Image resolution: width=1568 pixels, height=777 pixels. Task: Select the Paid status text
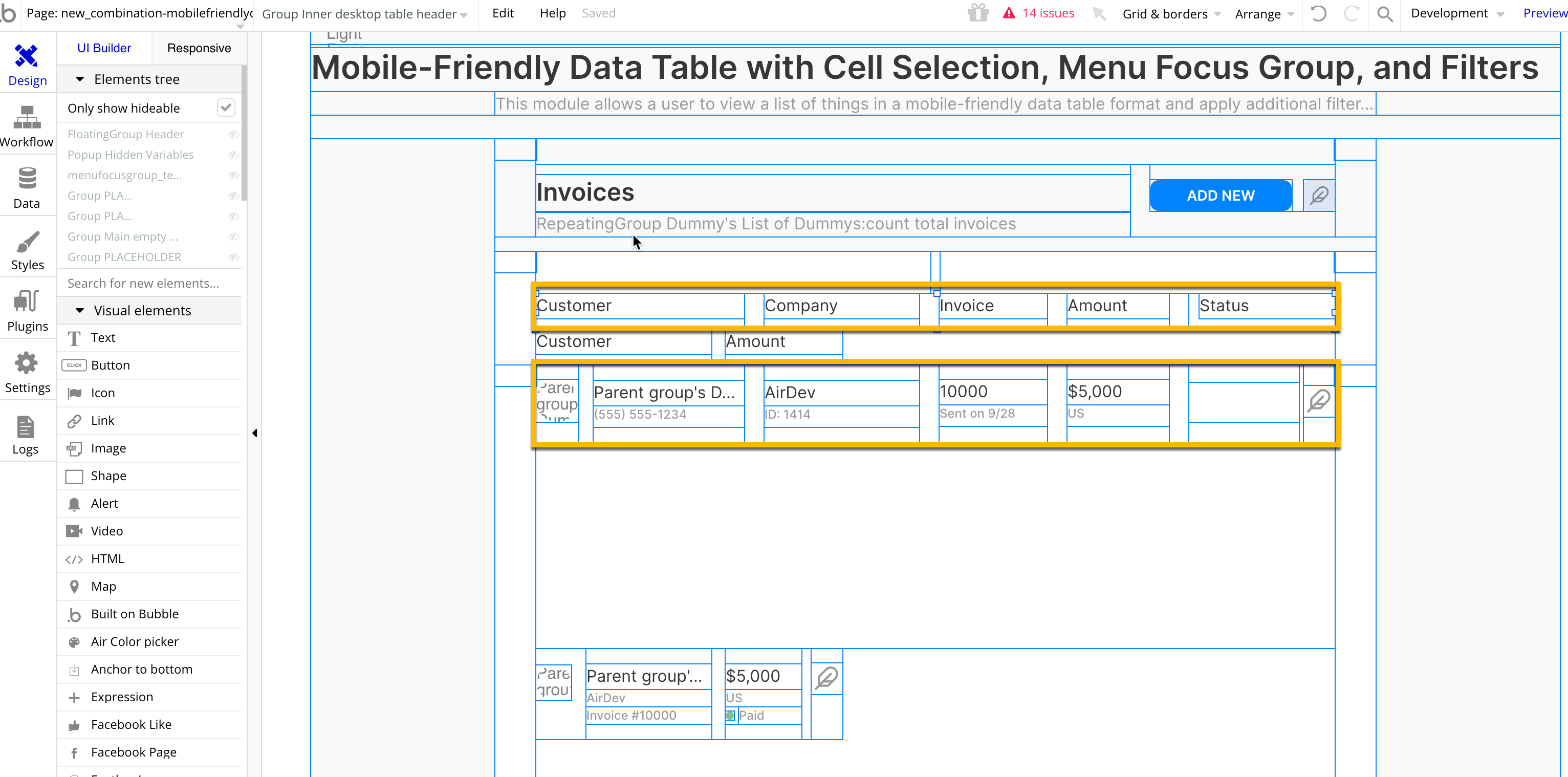tap(751, 716)
